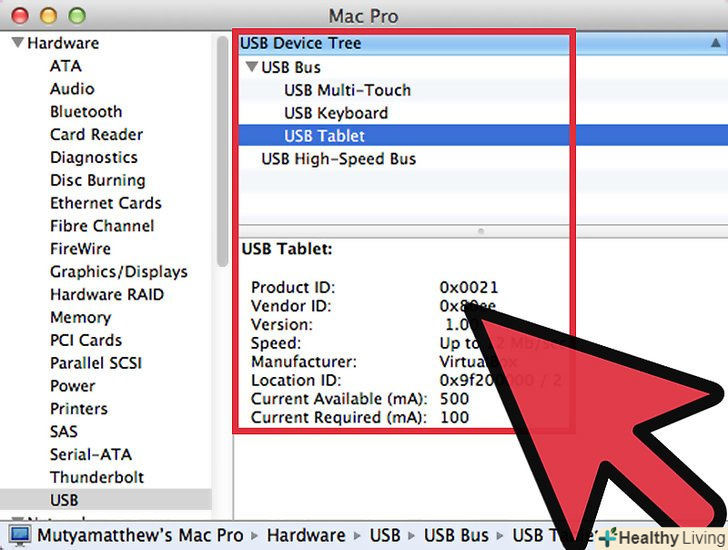The height and width of the screenshot is (550, 728).
Task: Select USB Keyboard device
Action: click(x=336, y=113)
